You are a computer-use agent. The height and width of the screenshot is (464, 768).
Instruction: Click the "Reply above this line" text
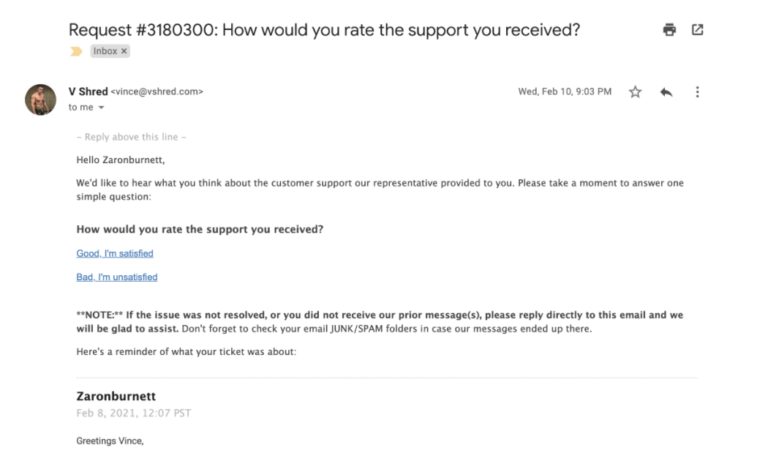131,137
